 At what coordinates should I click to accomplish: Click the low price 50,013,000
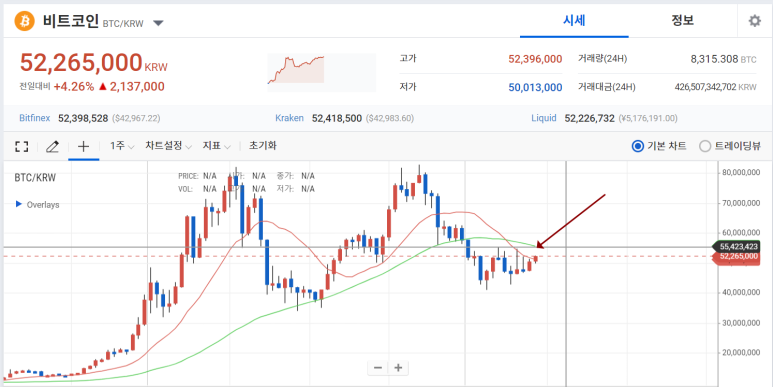(x=535, y=88)
